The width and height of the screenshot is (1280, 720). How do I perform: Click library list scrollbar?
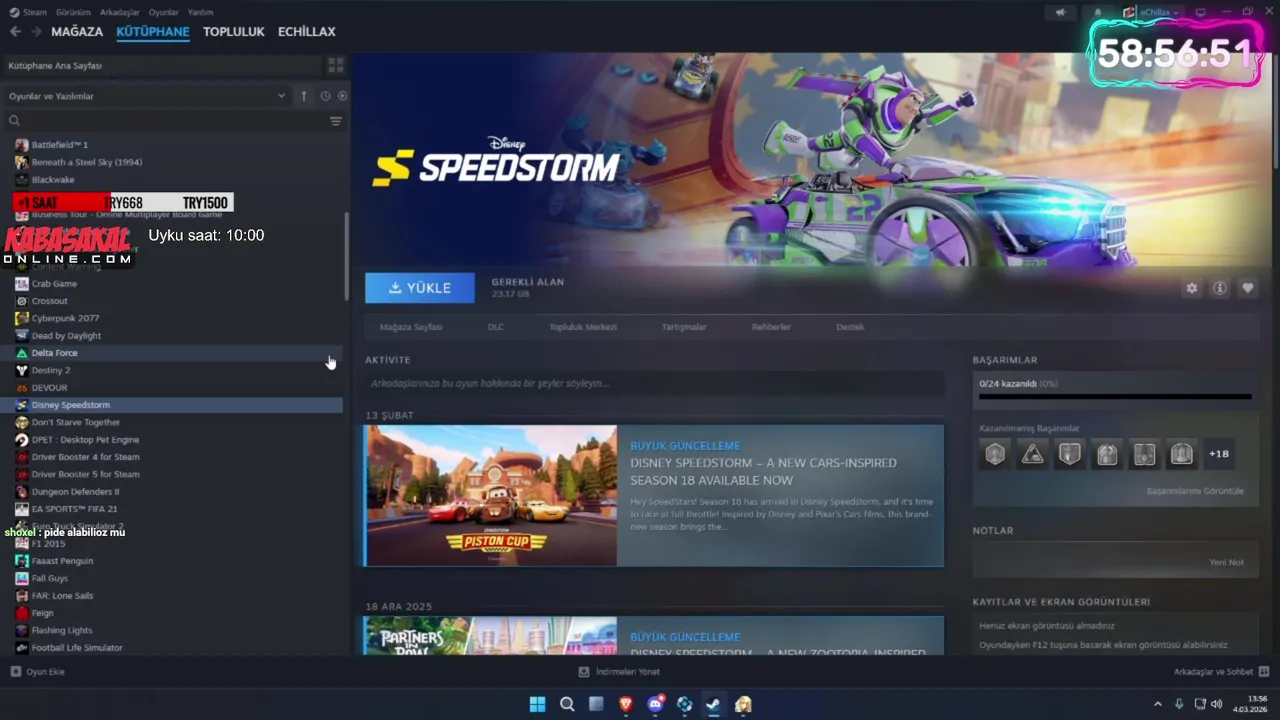click(347, 257)
